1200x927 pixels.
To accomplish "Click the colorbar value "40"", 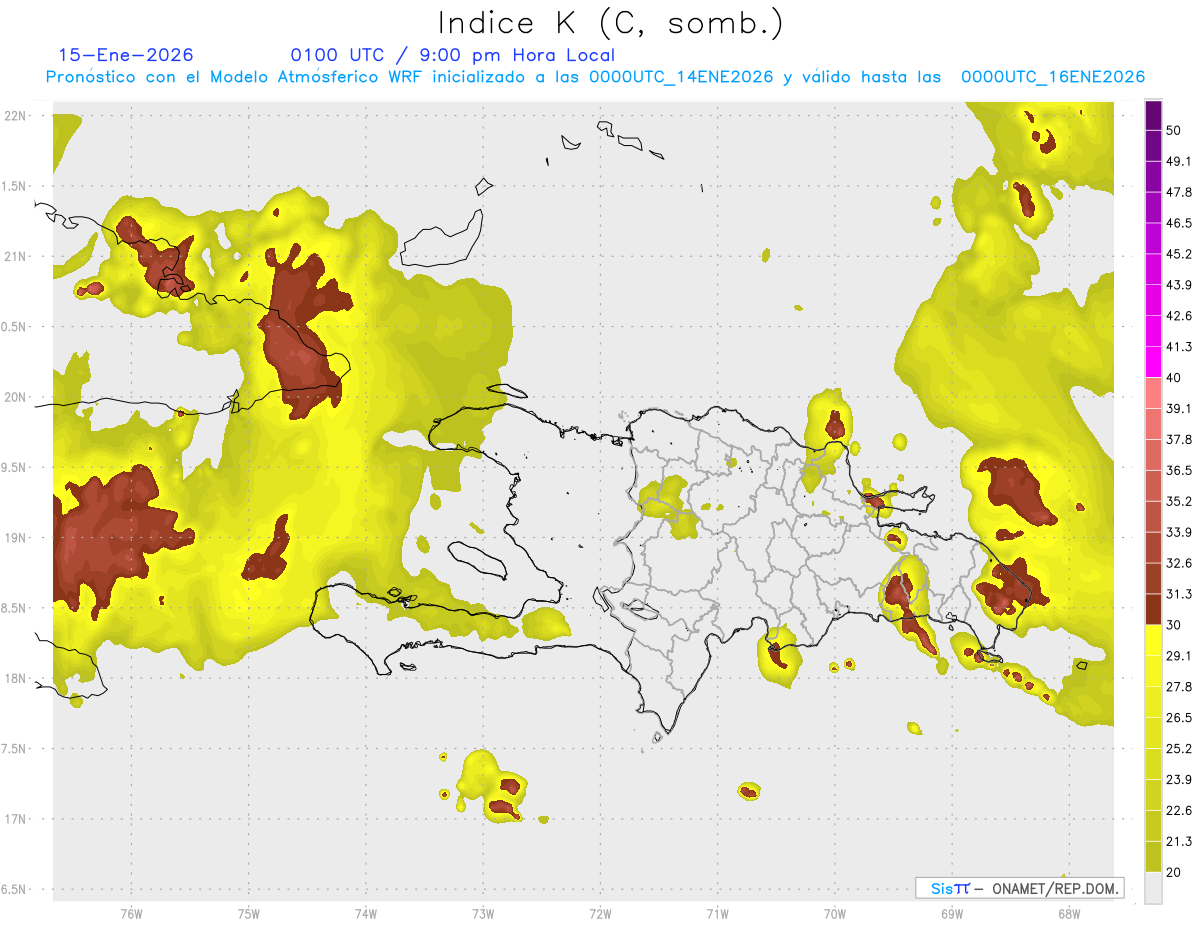I will click(1174, 378).
